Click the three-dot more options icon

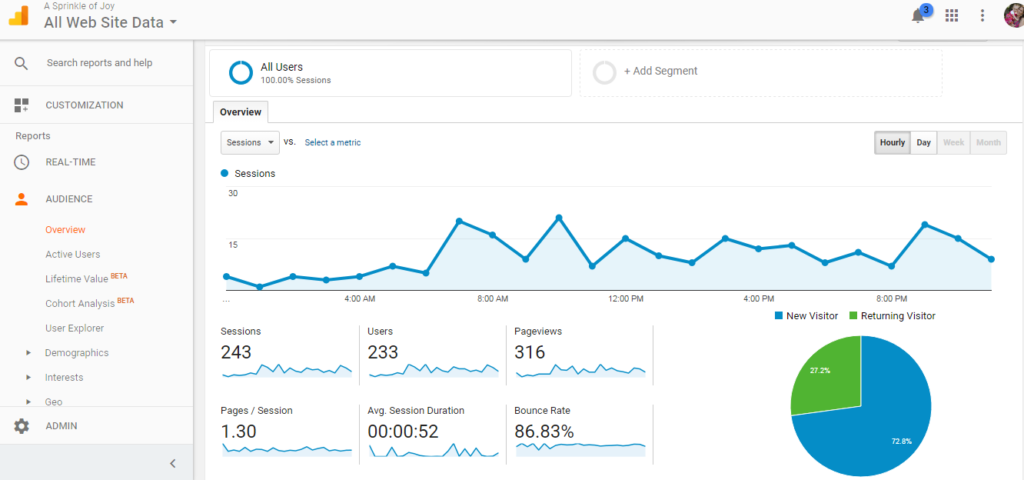pos(982,16)
